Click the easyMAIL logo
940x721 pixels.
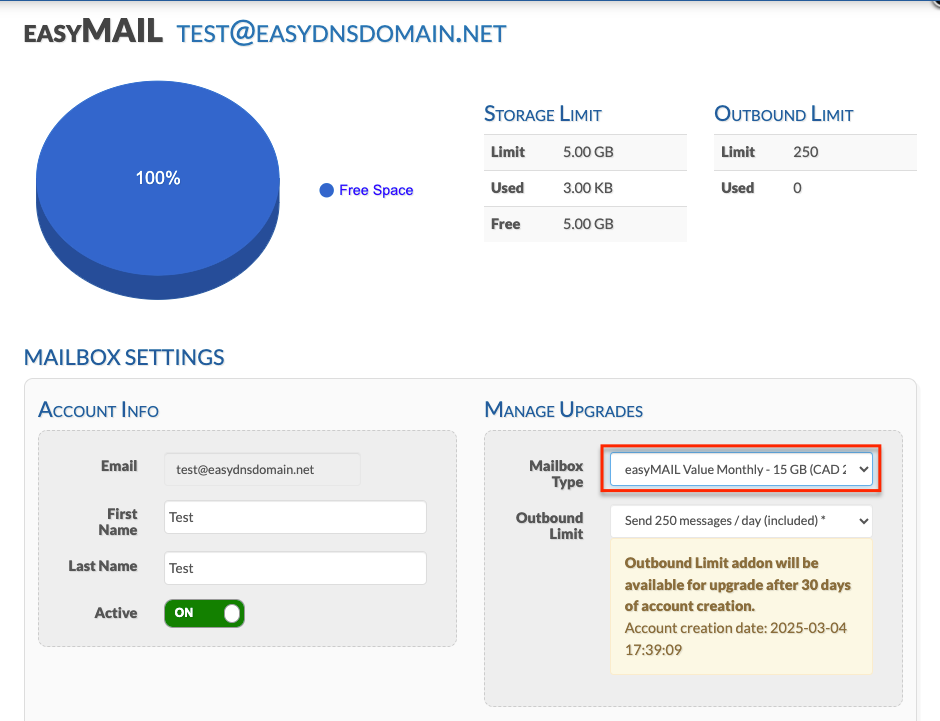coord(93,32)
